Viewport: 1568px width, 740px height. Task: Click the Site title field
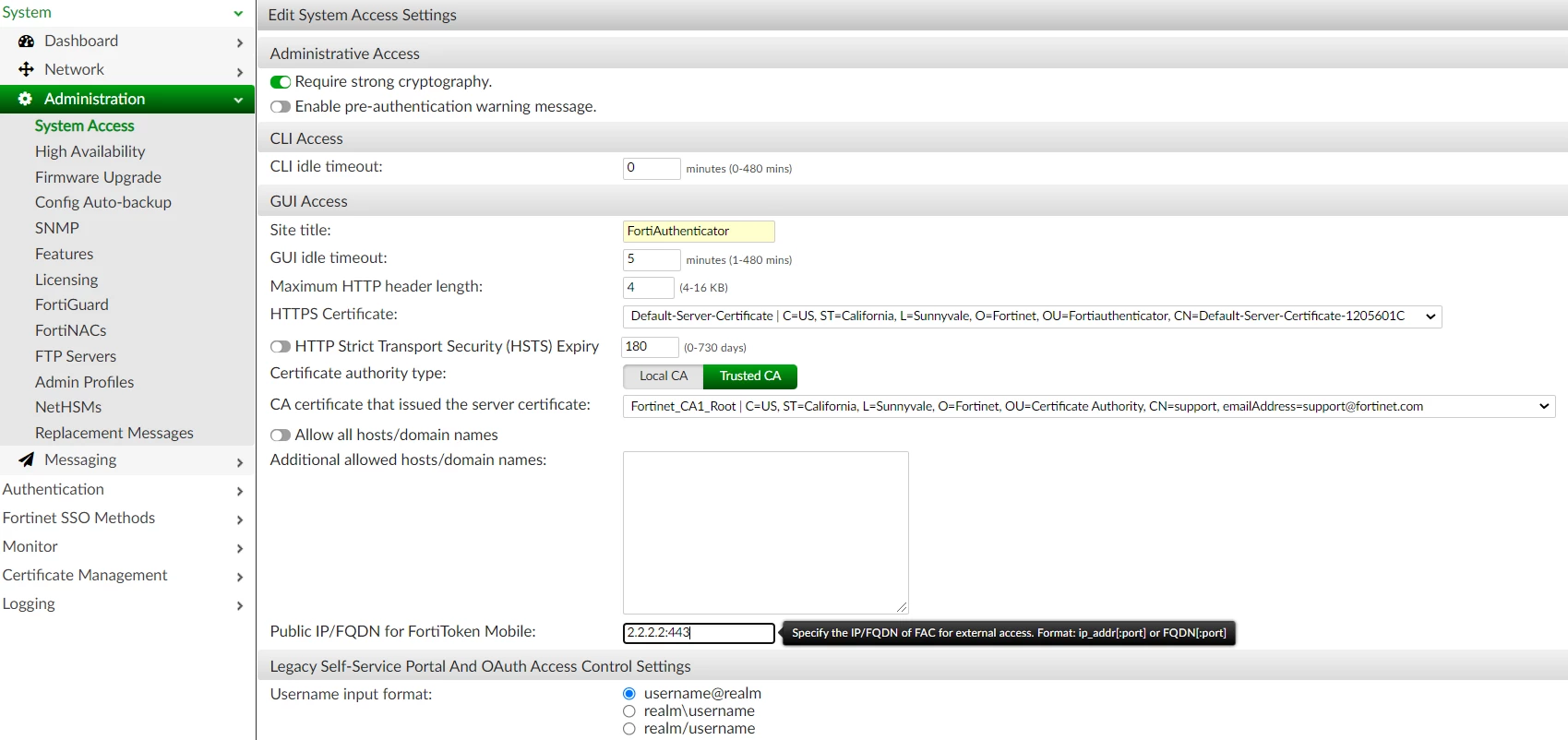(699, 232)
